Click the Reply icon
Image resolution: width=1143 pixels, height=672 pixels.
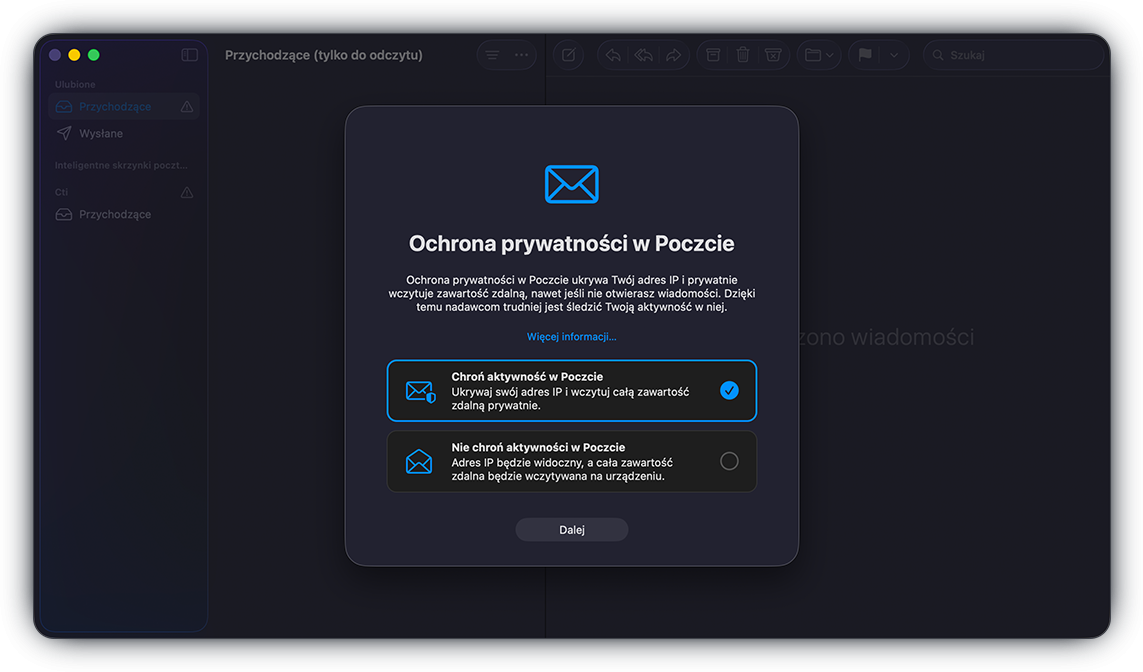[x=612, y=55]
